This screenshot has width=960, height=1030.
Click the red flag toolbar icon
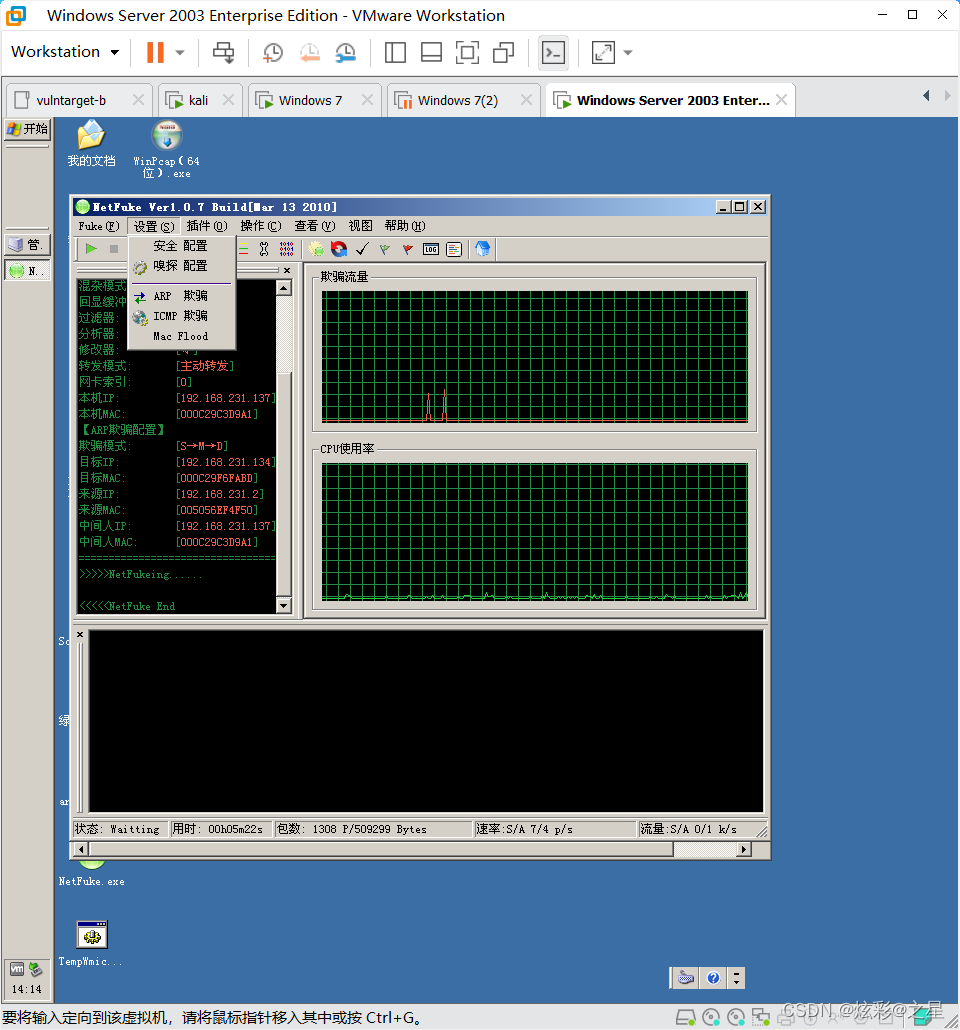[x=408, y=249]
